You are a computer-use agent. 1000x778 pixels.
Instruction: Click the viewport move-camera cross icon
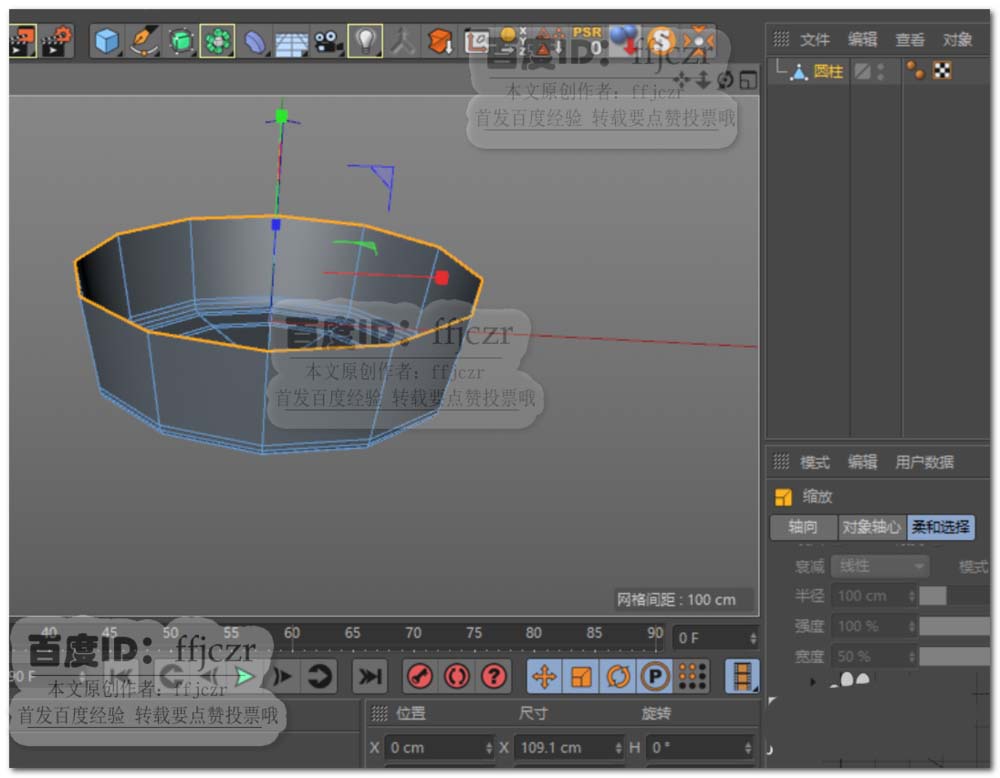coord(682,80)
